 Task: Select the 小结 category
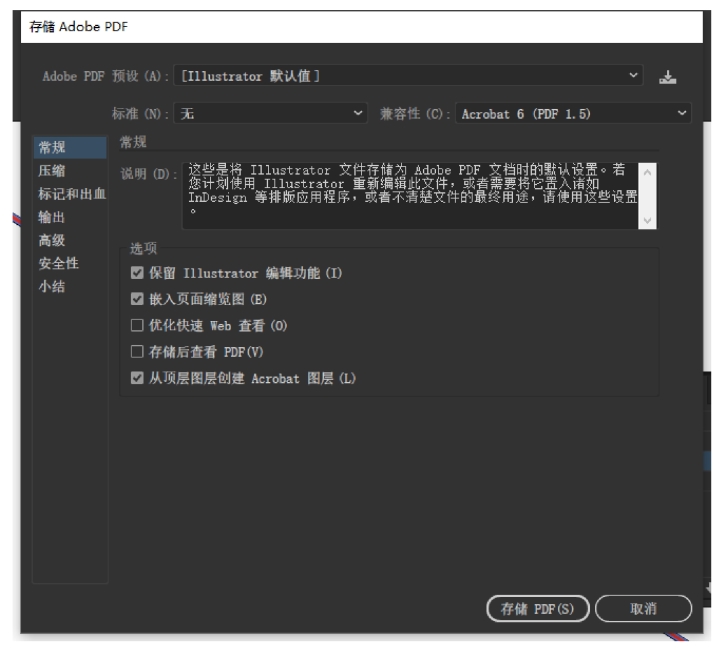click(70, 286)
